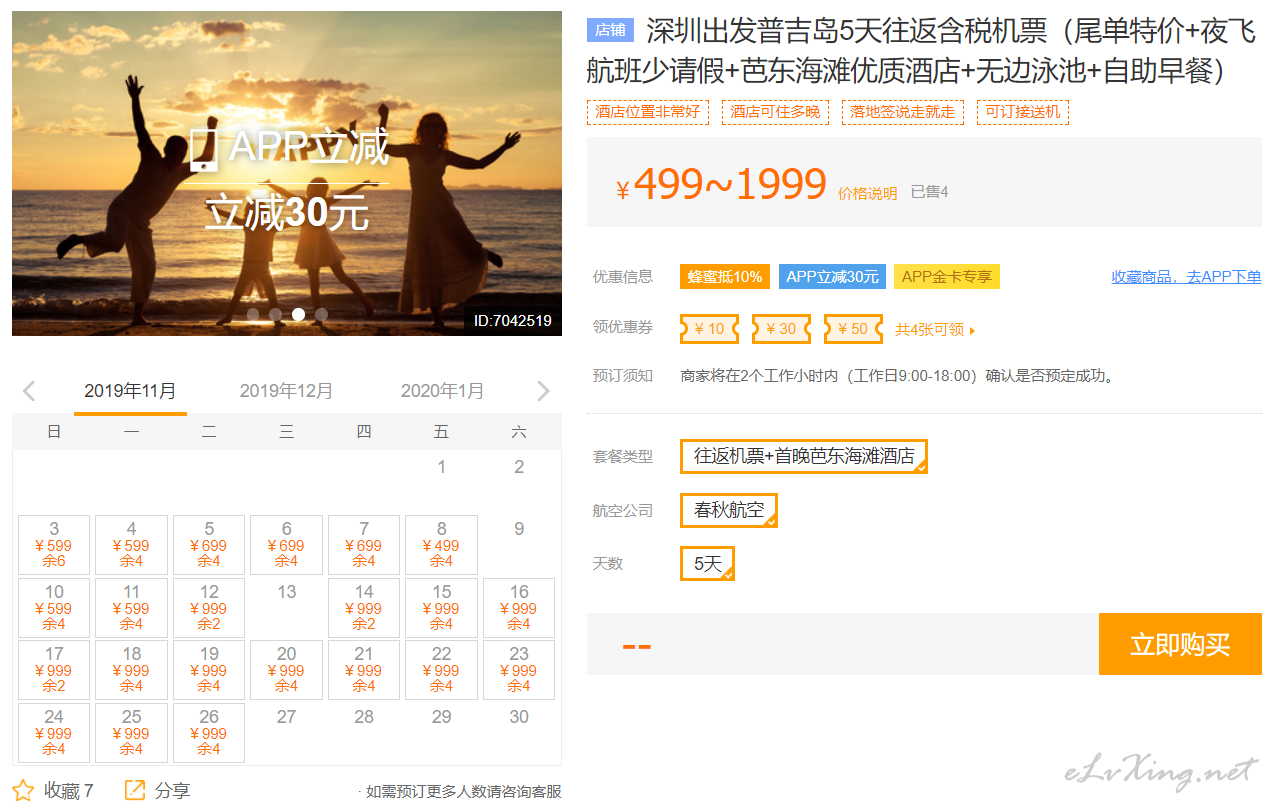Image resolution: width=1269 pixels, height=805 pixels.
Task: Go to next month with right arrow
Action: [543, 391]
